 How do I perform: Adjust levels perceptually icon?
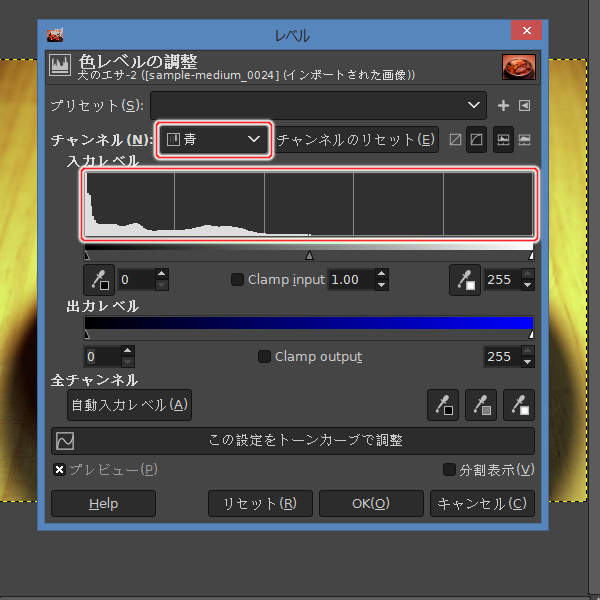(476, 139)
